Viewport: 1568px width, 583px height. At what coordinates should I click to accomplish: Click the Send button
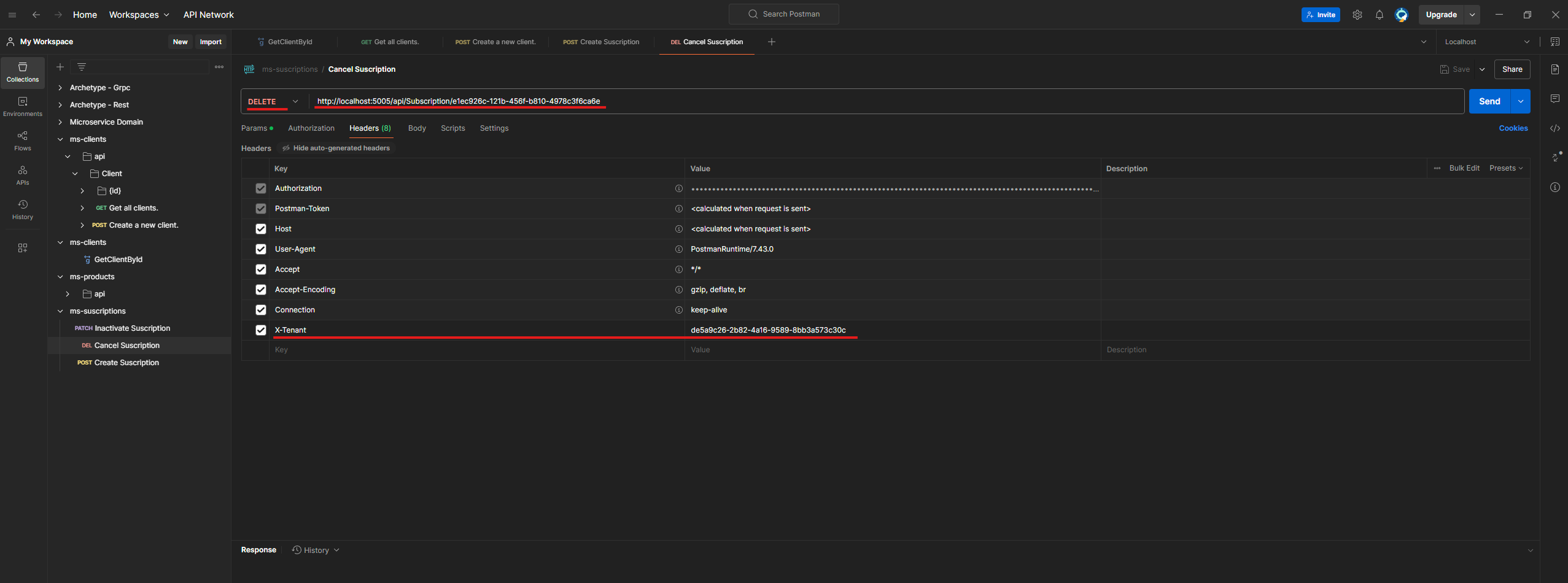1489,101
